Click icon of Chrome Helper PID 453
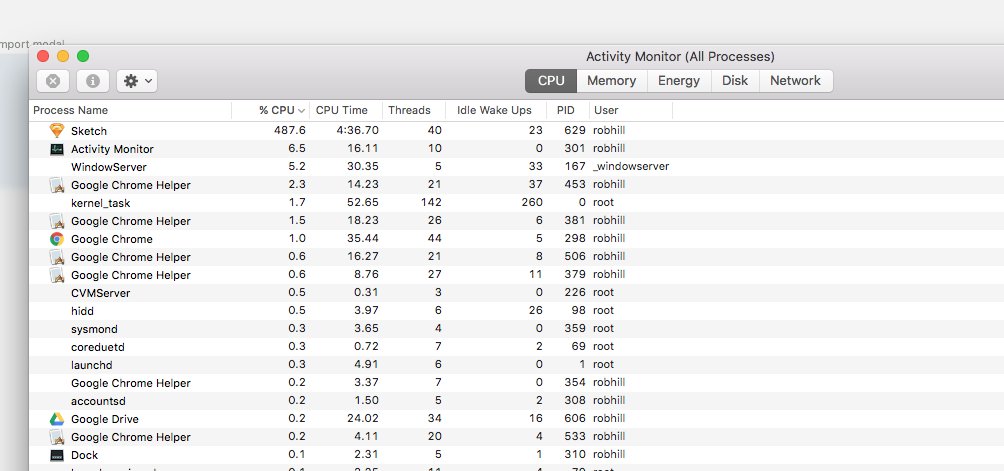This screenshot has height=471, width=1004. click(x=57, y=185)
